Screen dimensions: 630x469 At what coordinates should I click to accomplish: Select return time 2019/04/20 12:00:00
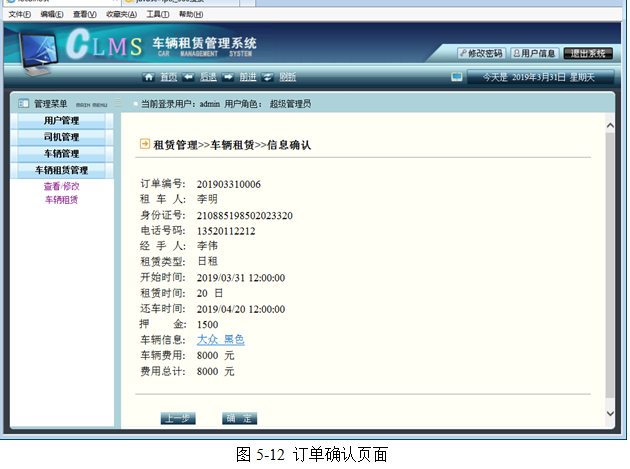point(241,309)
